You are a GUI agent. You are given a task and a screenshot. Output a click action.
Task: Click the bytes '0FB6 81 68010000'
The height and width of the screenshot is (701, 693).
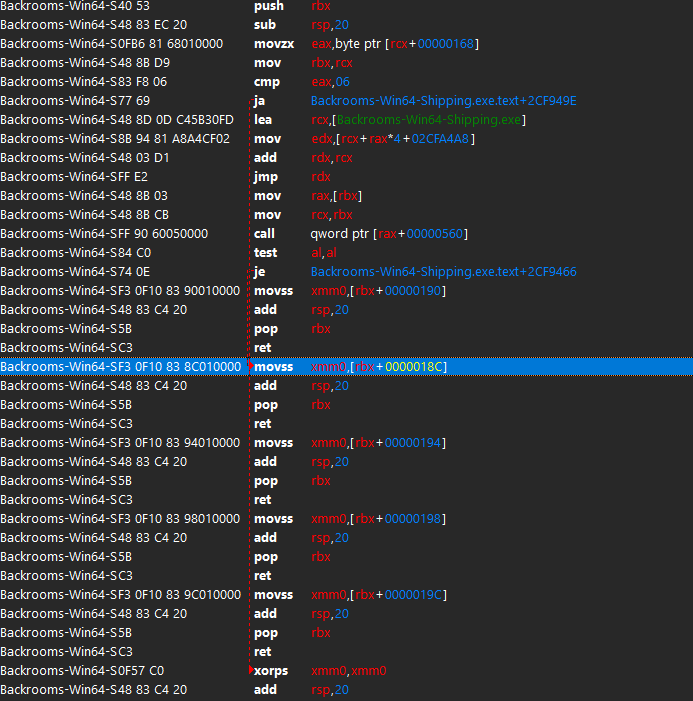pyautogui.click(x=171, y=44)
